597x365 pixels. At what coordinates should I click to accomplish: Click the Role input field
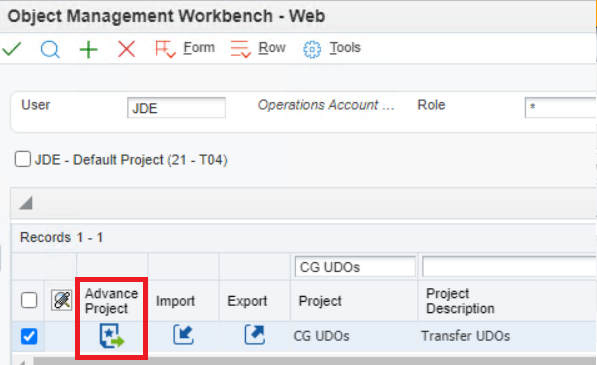(560, 108)
